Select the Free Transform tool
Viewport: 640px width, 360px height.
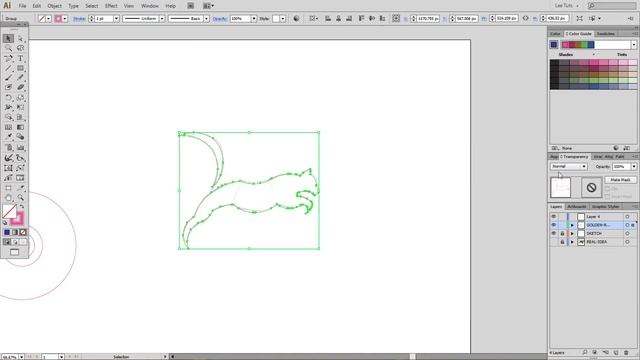pyautogui.click(x=20, y=107)
